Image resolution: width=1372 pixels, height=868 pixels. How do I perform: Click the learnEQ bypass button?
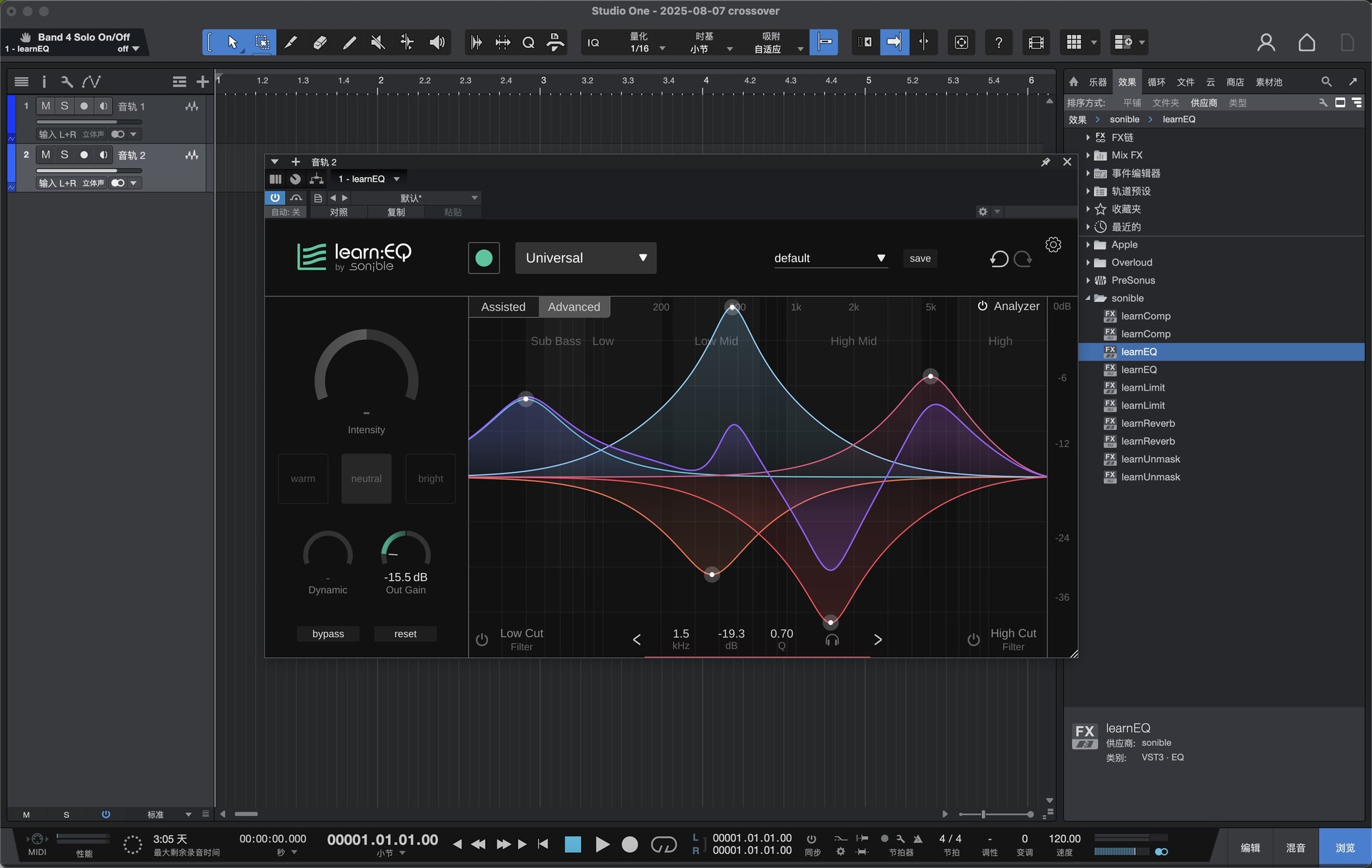(x=328, y=634)
